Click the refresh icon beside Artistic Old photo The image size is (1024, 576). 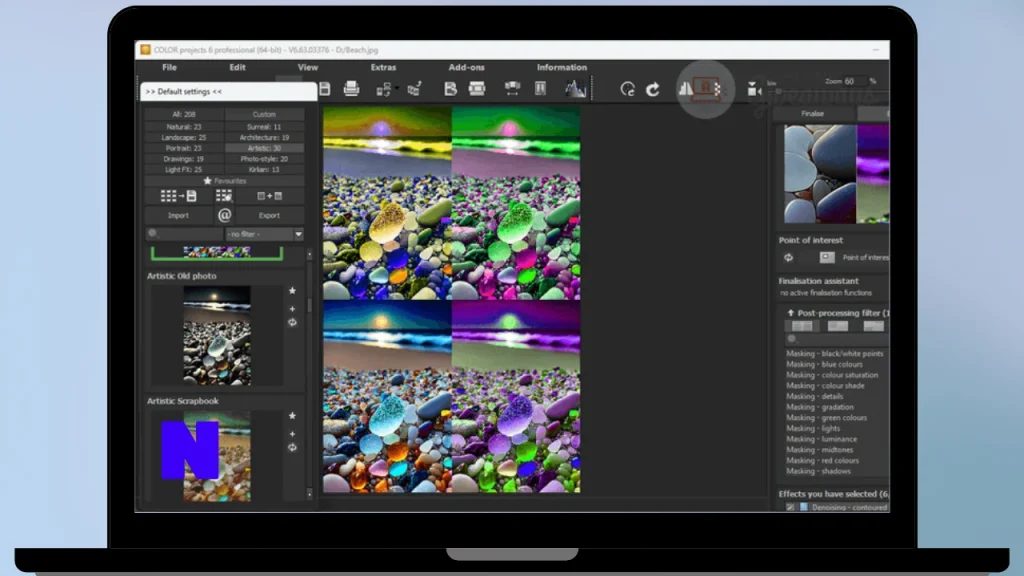tap(293, 323)
